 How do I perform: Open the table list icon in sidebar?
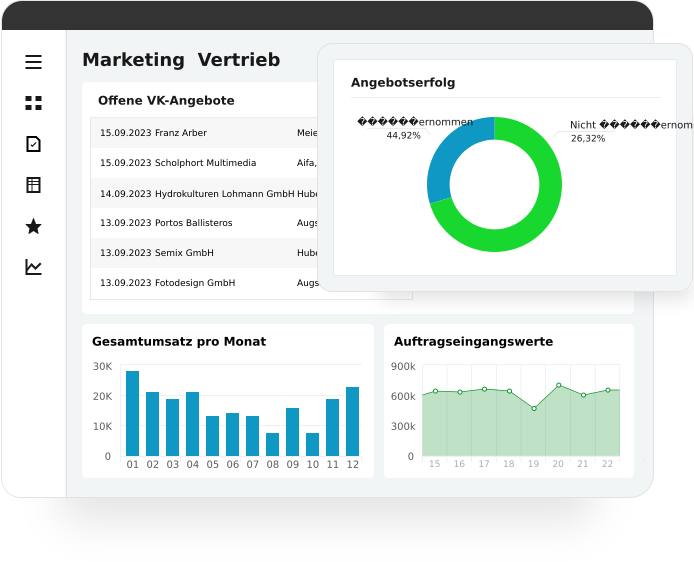34,185
